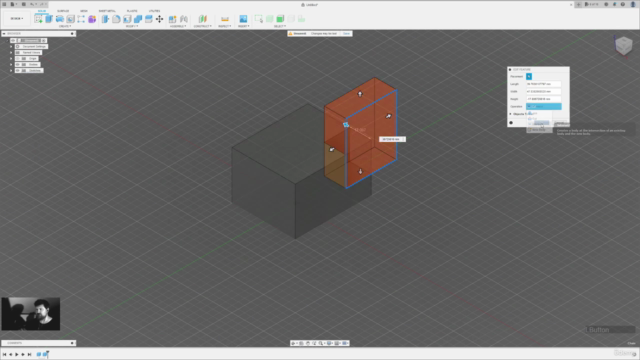Image resolution: width=640 pixels, height=360 pixels.
Task: Toggle visibility eye of root component
Action: pyautogui.click(x=13, y=40)
